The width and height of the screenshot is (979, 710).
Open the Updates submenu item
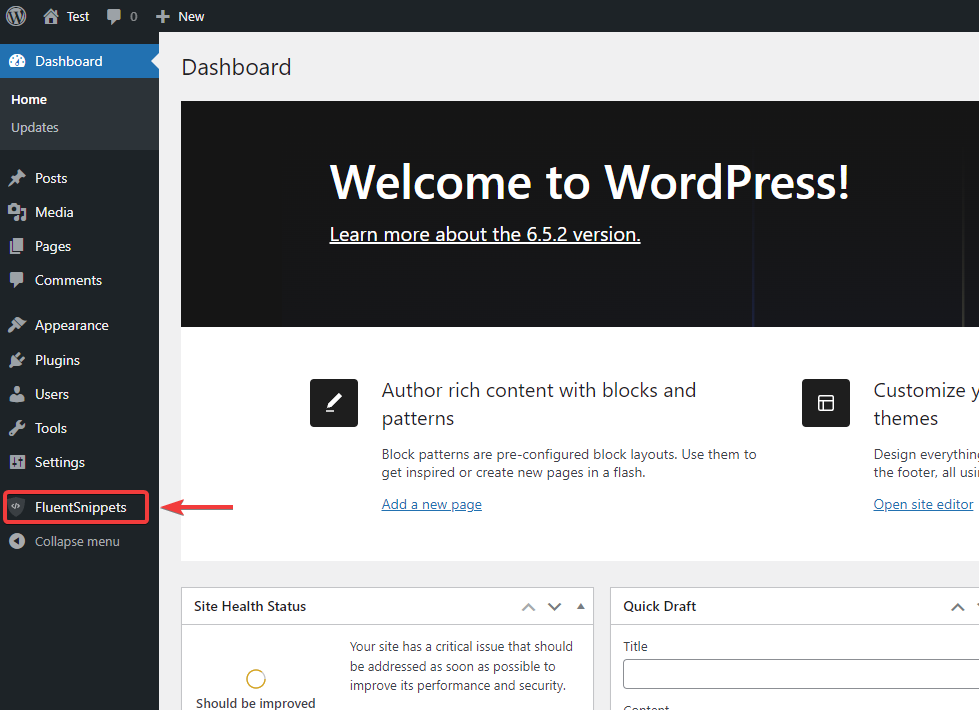35,127
